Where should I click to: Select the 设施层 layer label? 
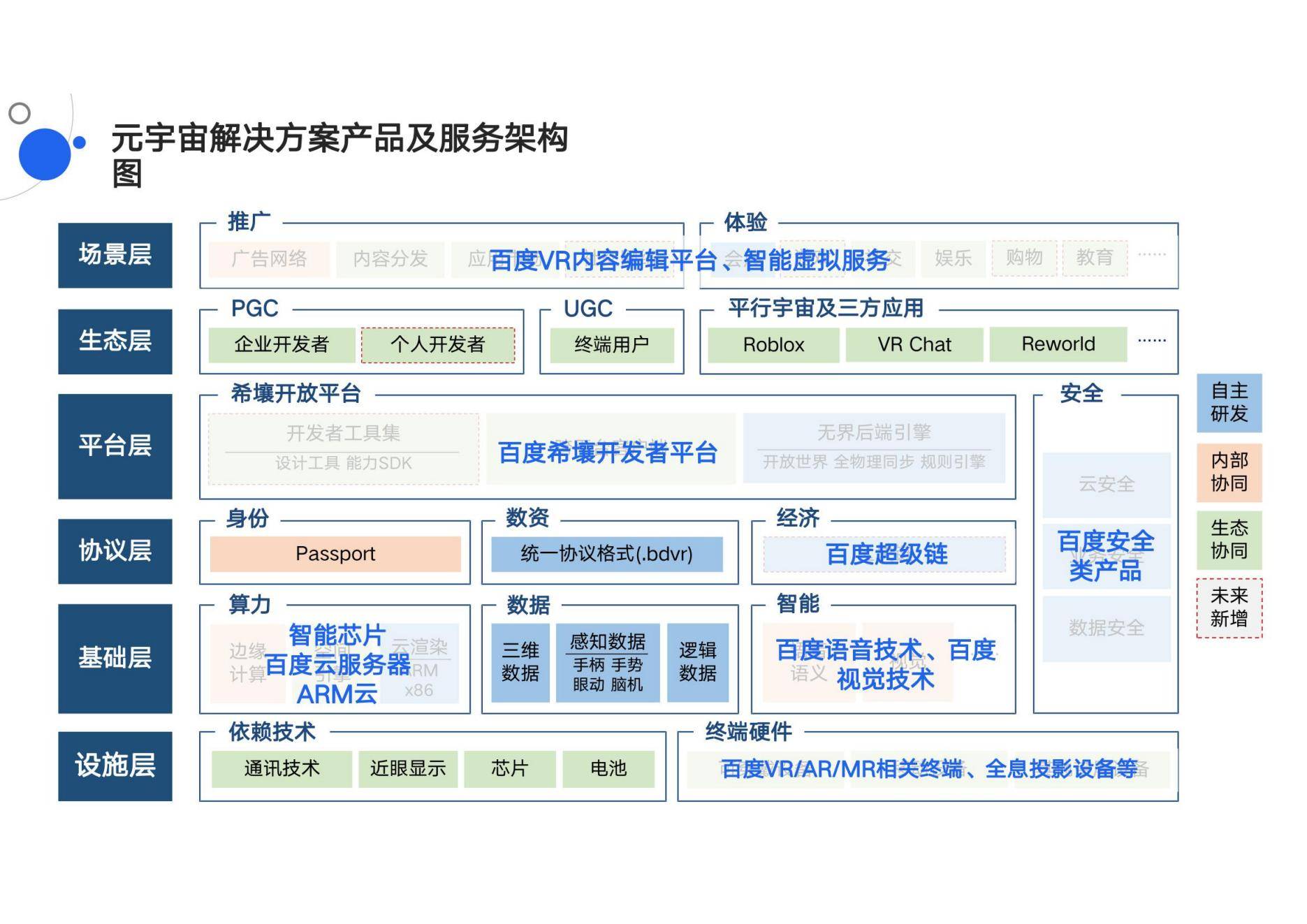(x=115, y=765)
